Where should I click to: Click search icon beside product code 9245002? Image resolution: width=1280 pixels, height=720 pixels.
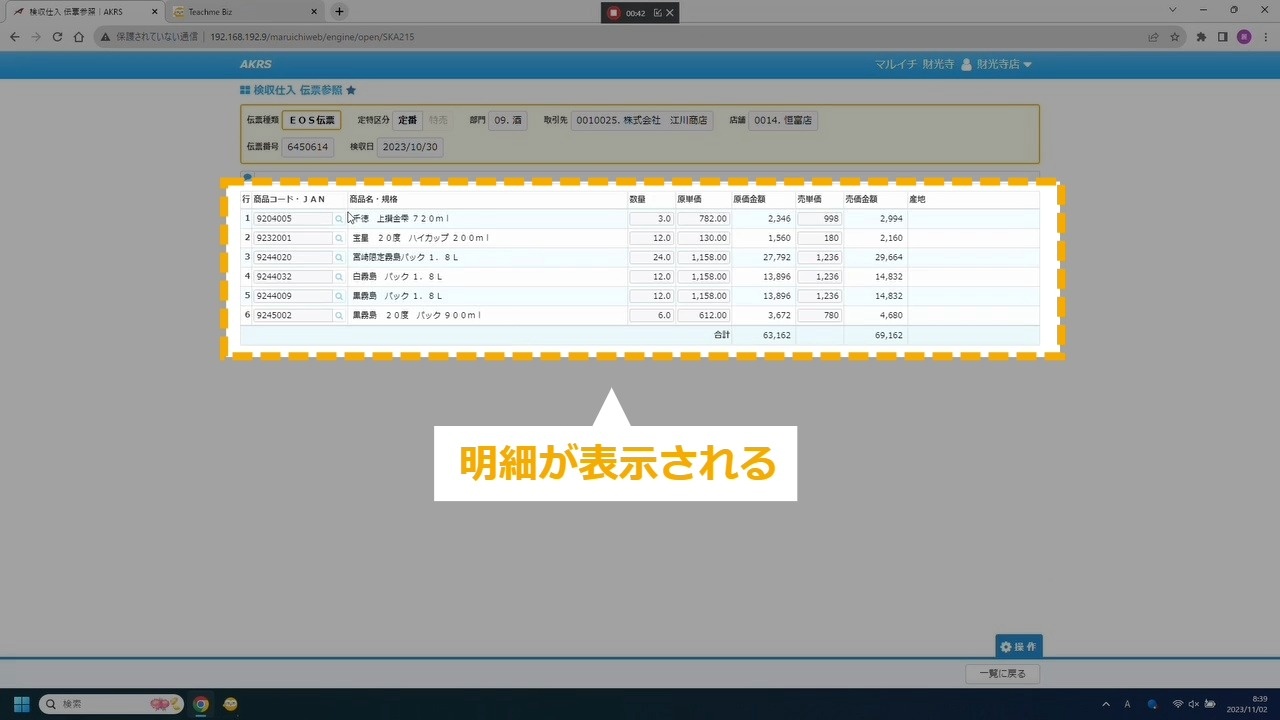click(x=339, y=316)
